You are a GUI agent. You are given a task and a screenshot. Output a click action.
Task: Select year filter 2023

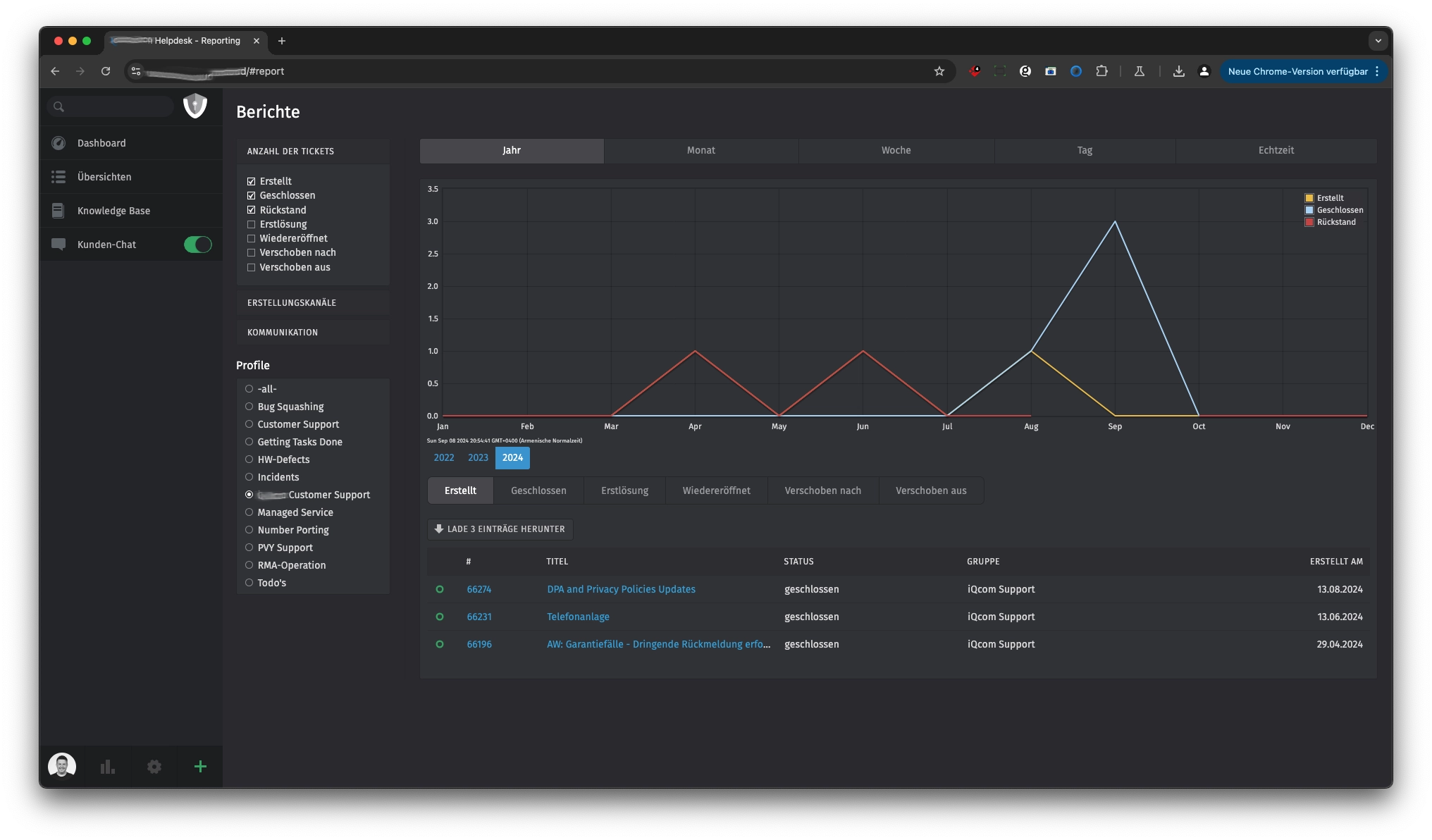click(x=477, y=458)
